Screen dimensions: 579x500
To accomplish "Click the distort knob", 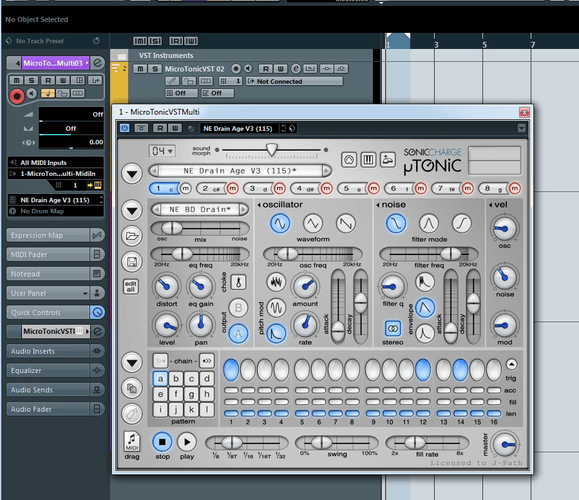I will pos(167,286).
